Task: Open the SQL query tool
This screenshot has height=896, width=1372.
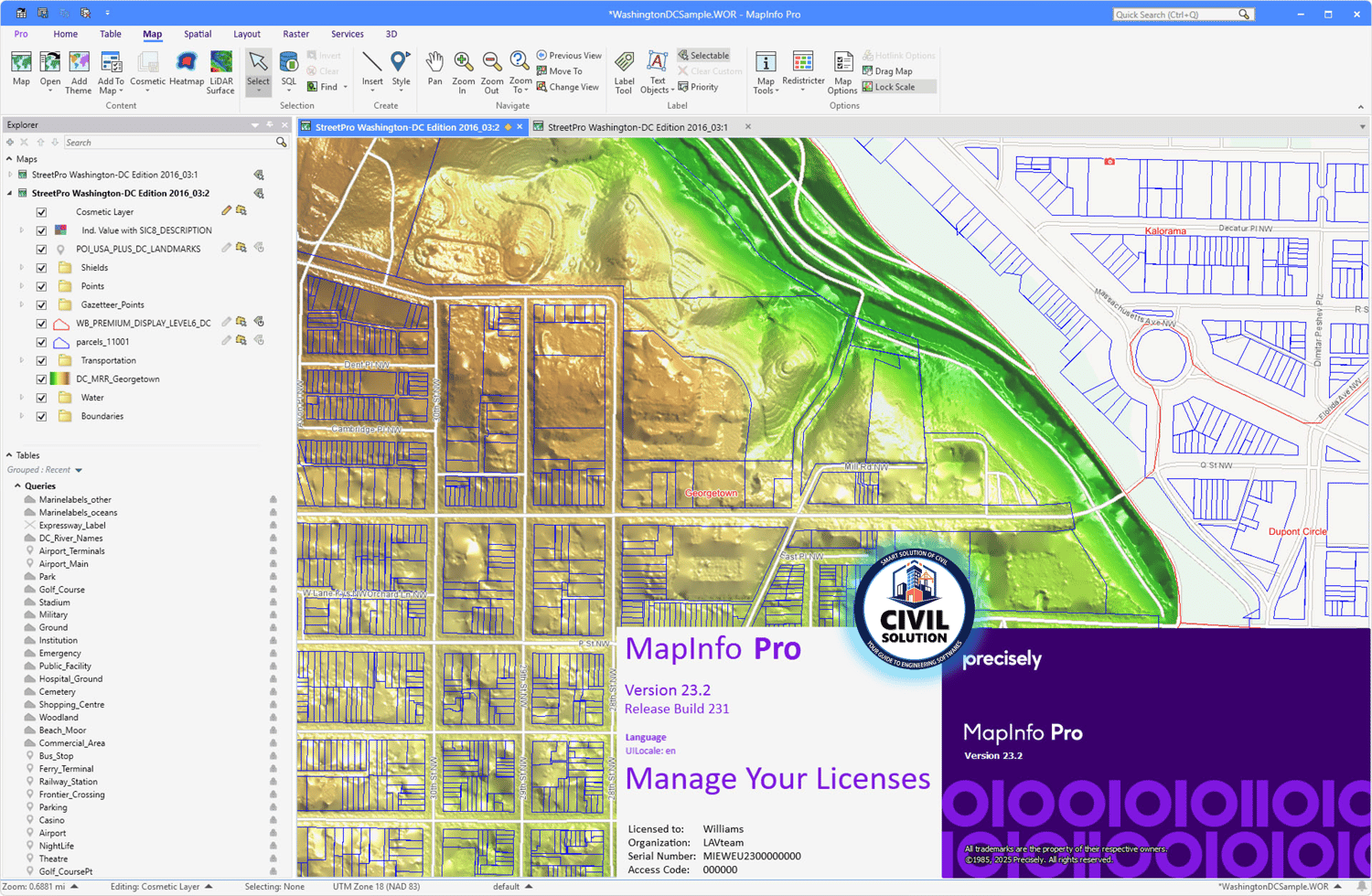Action: point(289,71)
